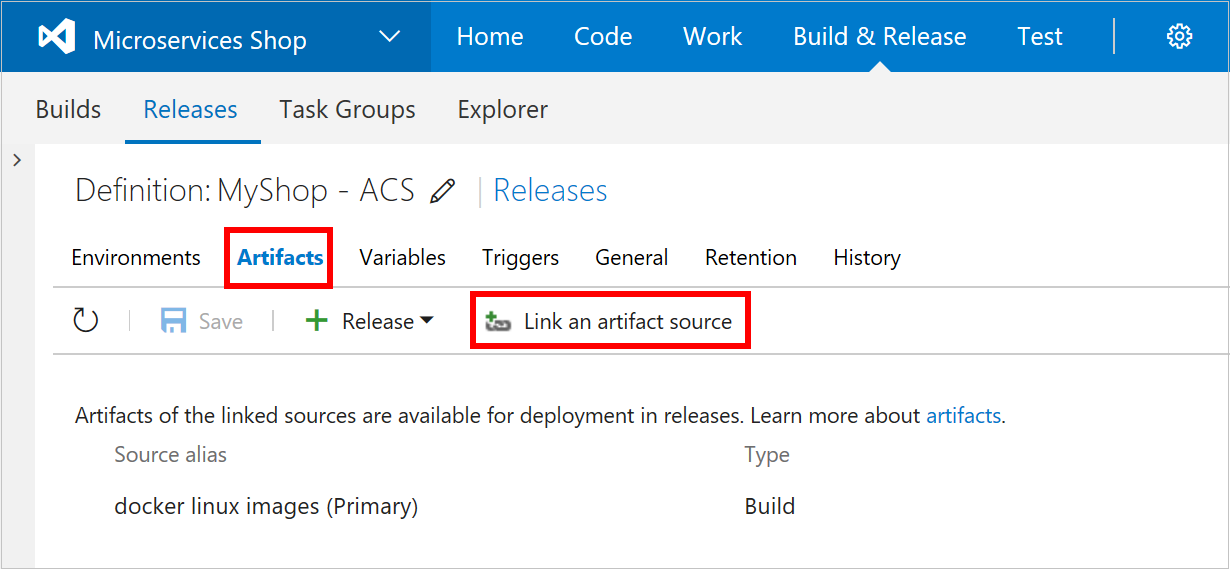Viewport: 1230px width, 569px height.
Task: Open the Explorer tab
Action: pyautogui.click(x=503, y=109)
